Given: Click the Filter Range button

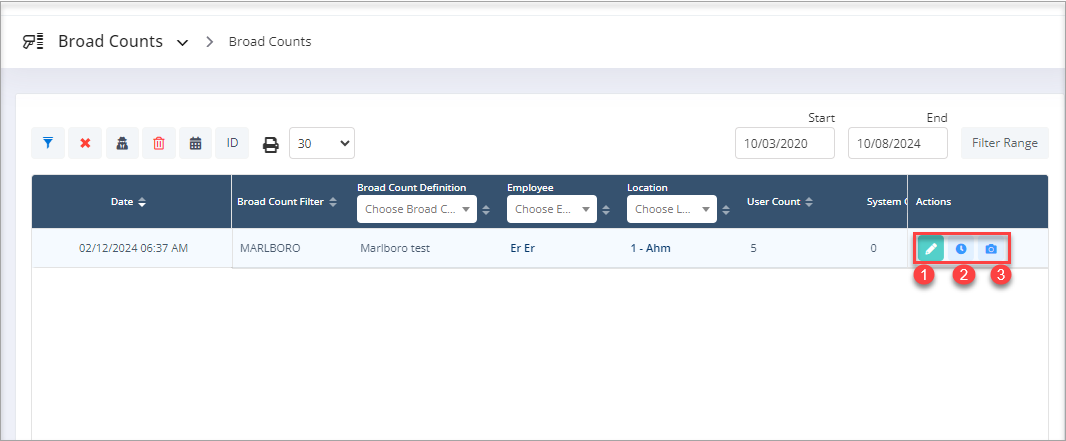Looking at the screenshot, I should 1005,143.
